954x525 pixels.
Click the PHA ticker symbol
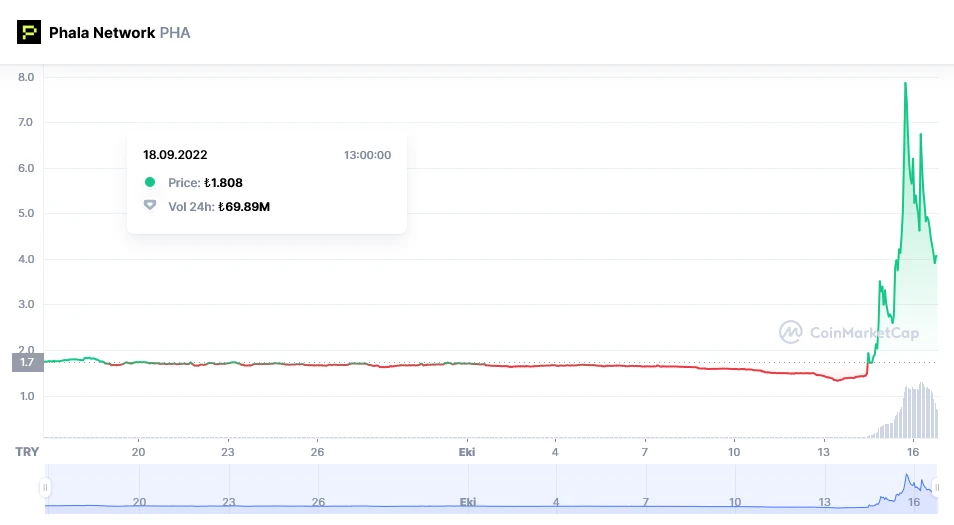175,33
